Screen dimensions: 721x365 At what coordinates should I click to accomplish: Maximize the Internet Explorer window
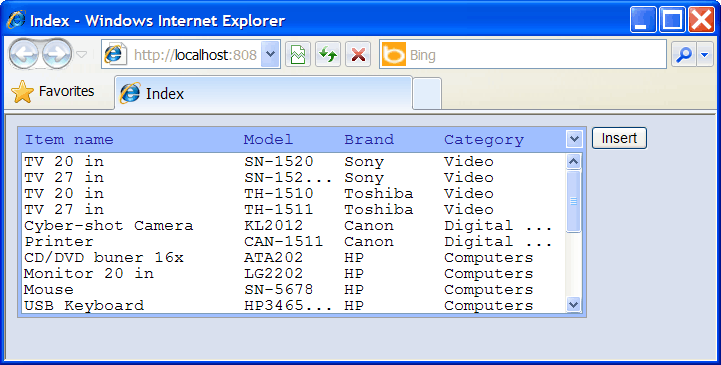click(x=673, y=20)
